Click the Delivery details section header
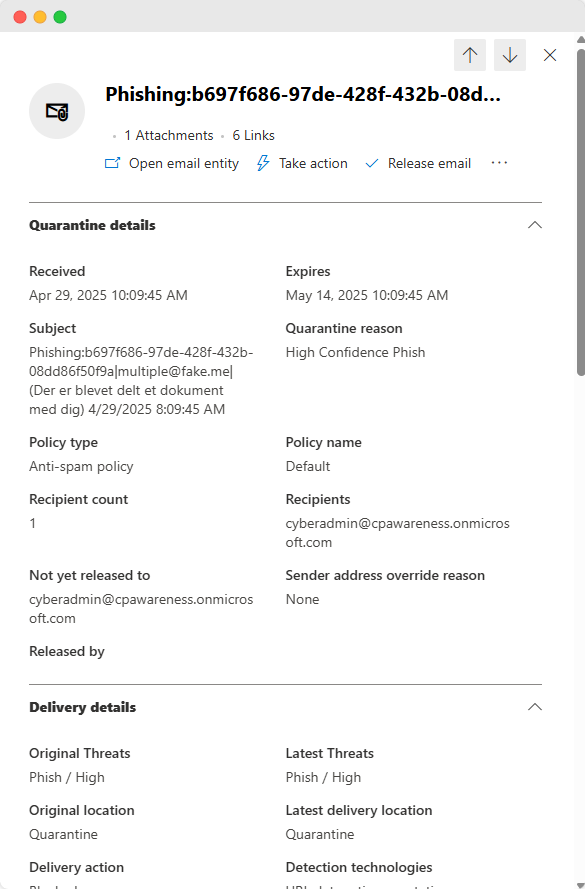Screen dimensions: 585x889 pos(82,707)
